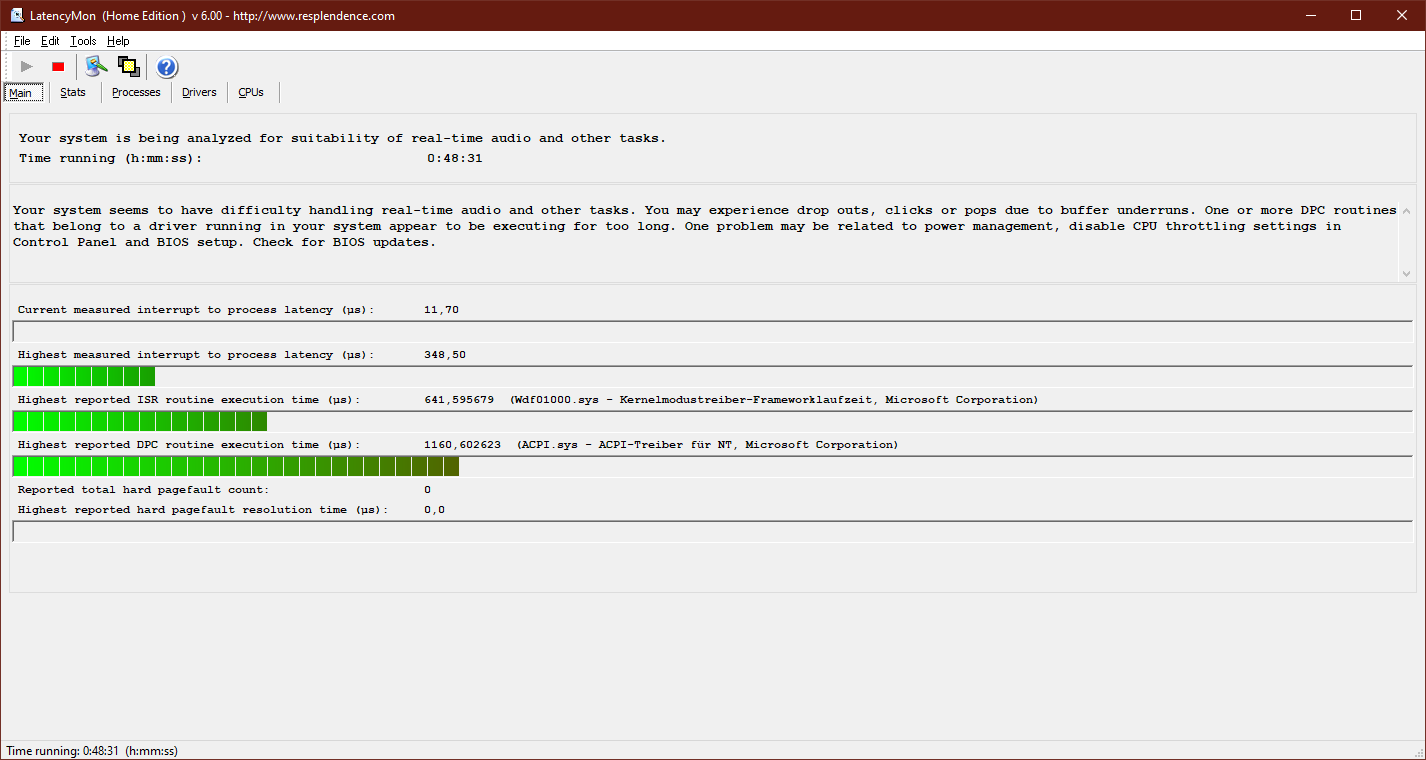Open the Help menu
Viewport: 1426px width, 760px height.
coord(118,41)
